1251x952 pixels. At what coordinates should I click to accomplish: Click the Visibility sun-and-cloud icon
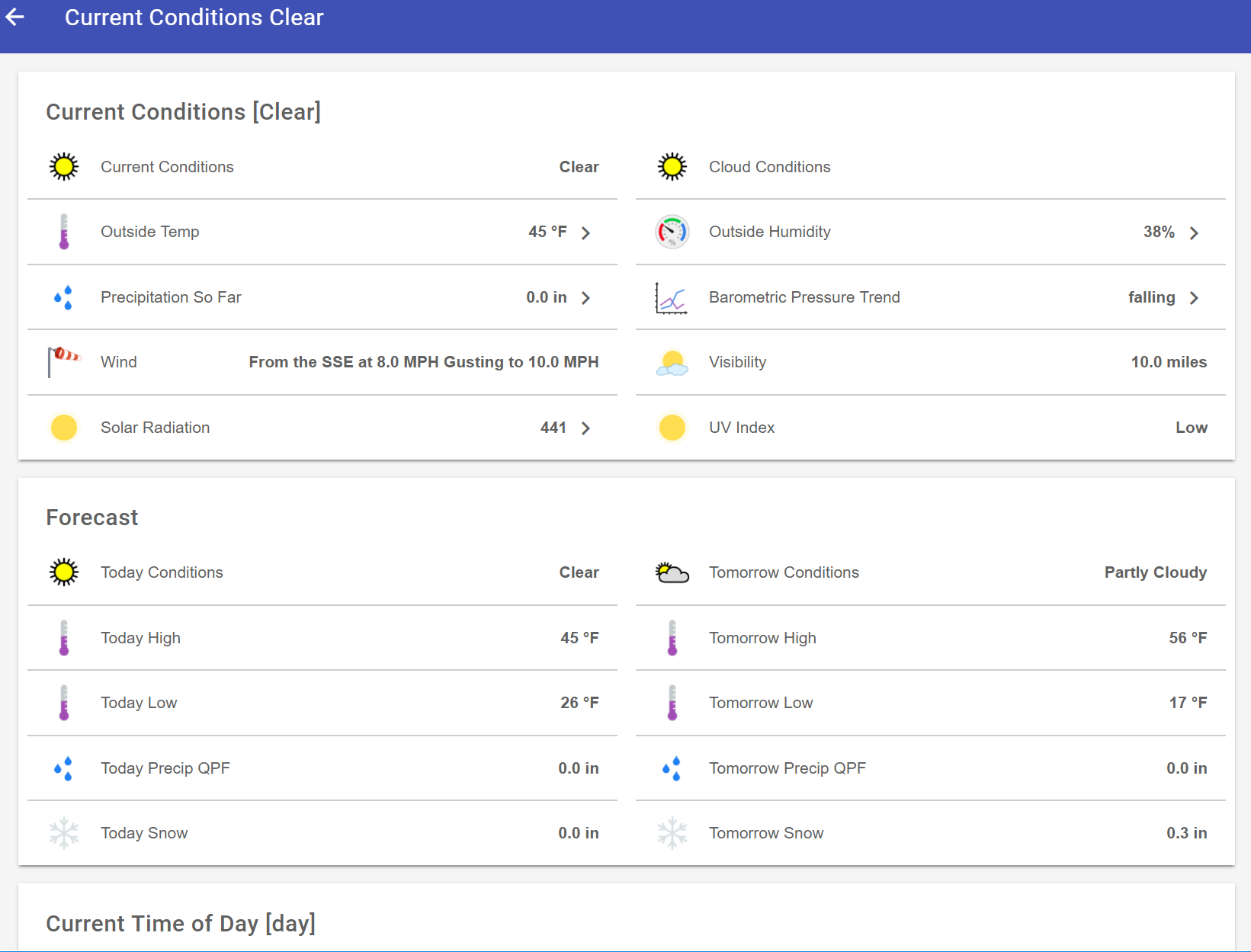(x=672, y=363)
